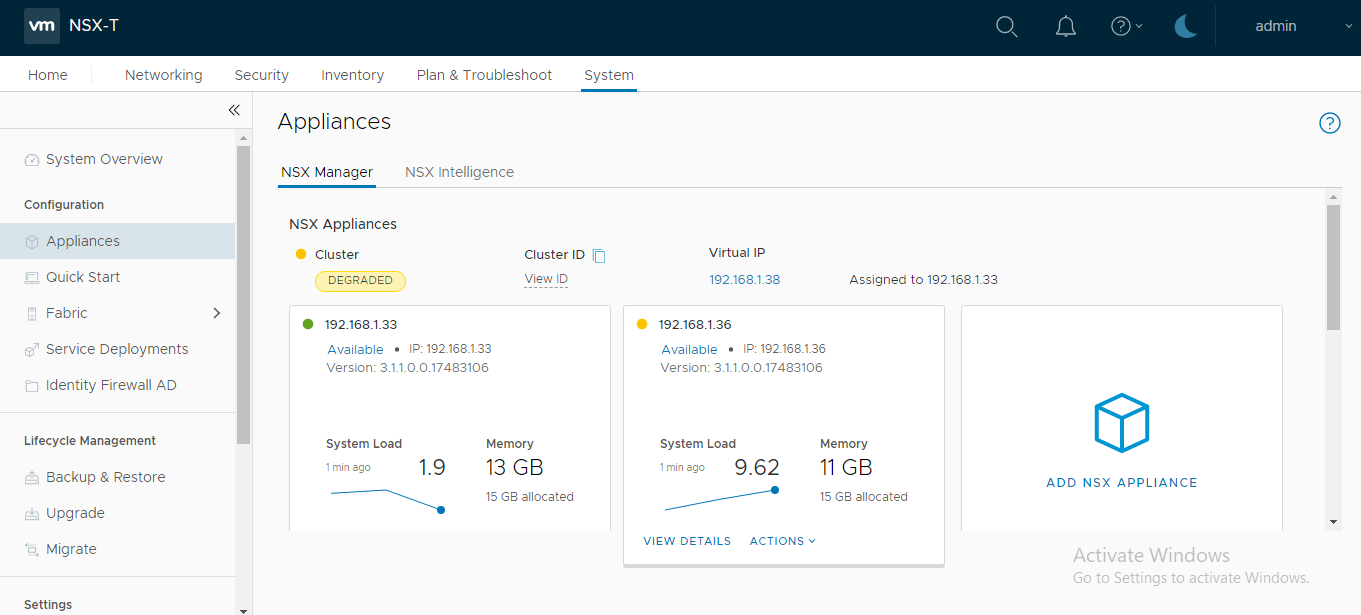Go to the Home tab
The image size is (1361, 615).
click(x=48, y=75)
